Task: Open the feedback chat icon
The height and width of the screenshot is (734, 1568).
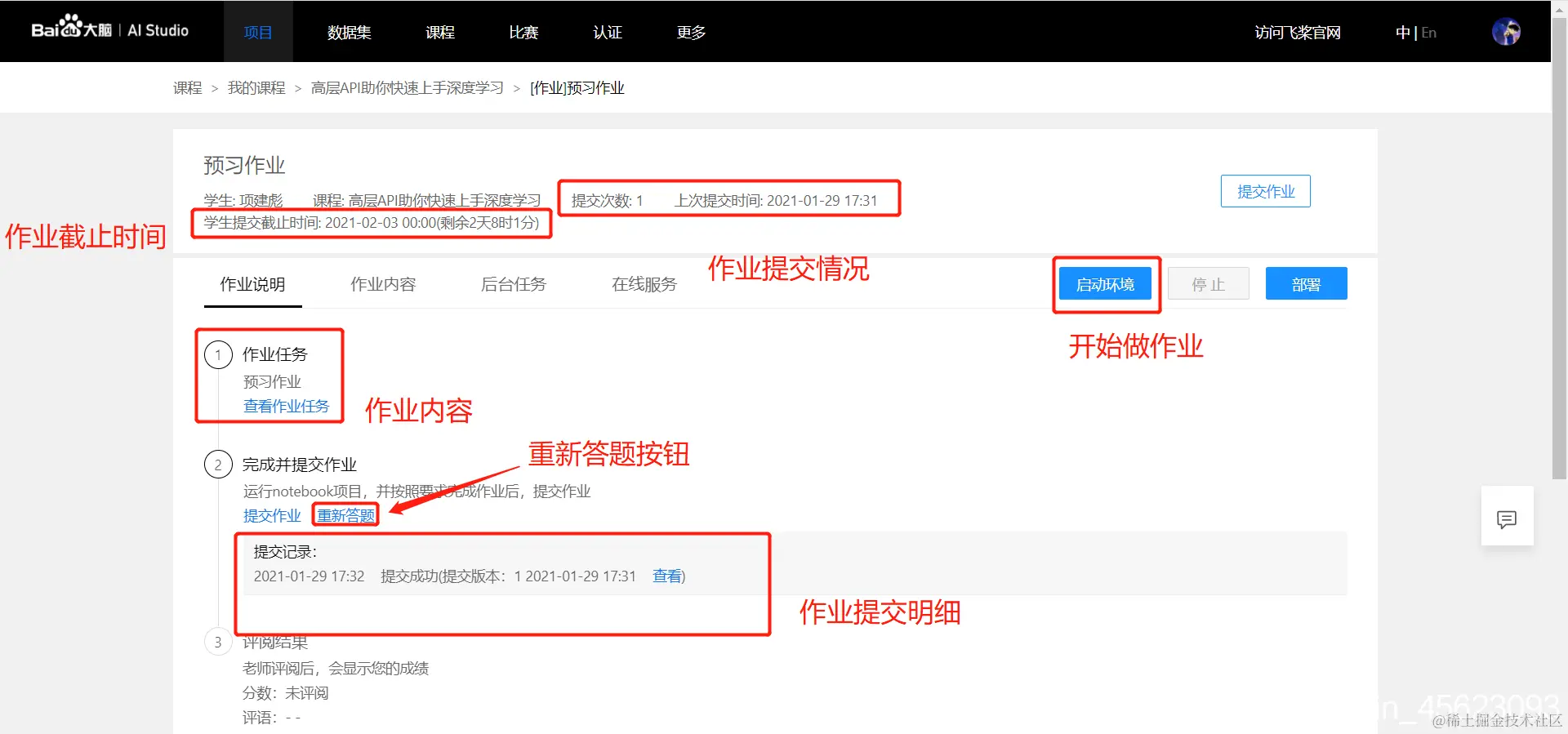Action: 1507,518
